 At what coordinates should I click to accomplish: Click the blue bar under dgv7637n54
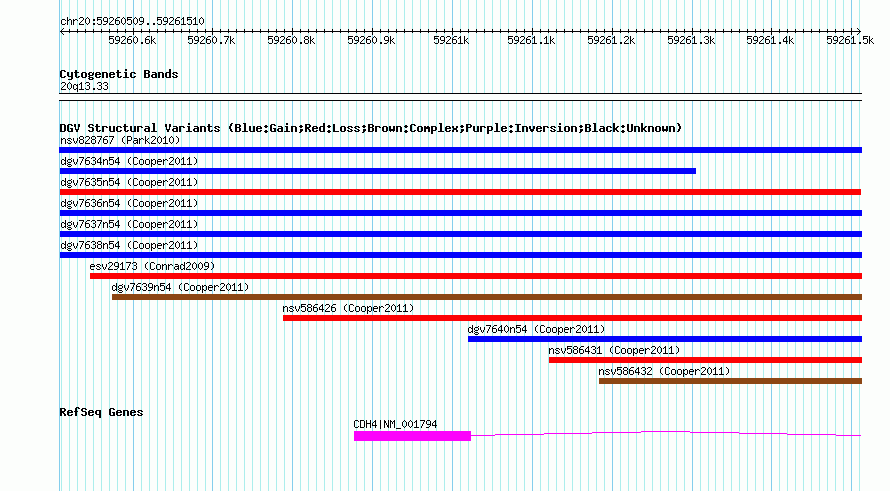[x=460, y=234]
